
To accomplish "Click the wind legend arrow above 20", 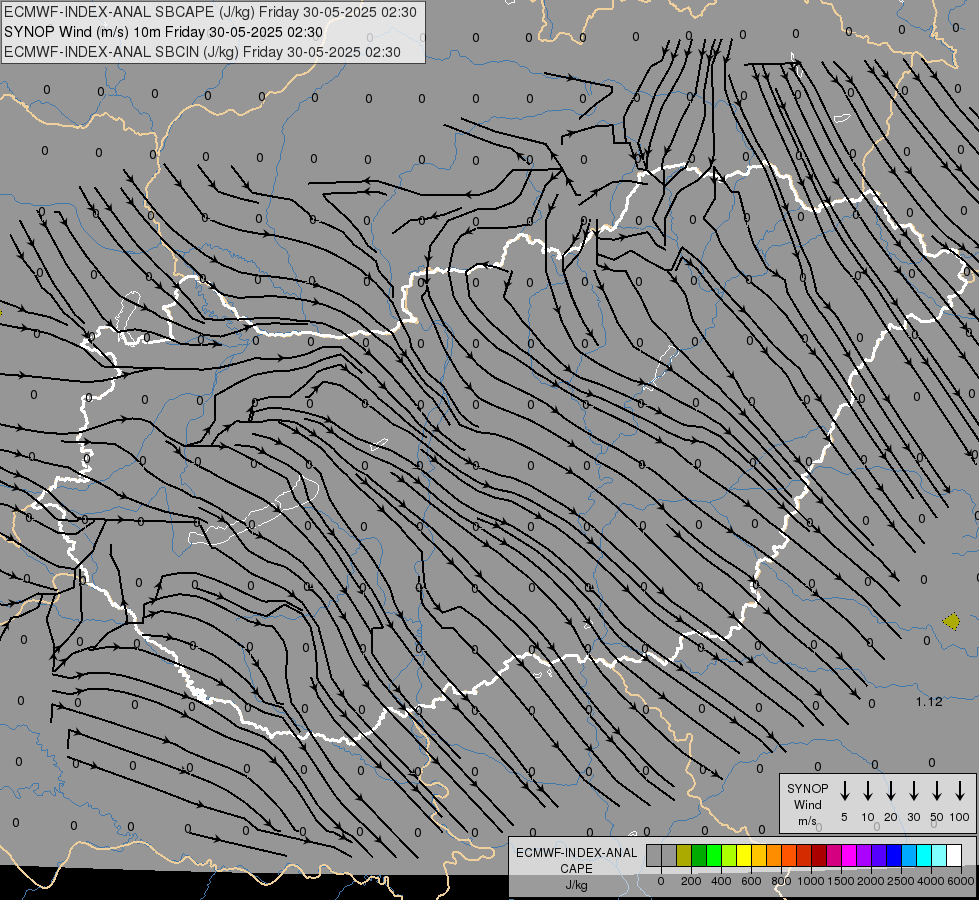I will (891, 791).
